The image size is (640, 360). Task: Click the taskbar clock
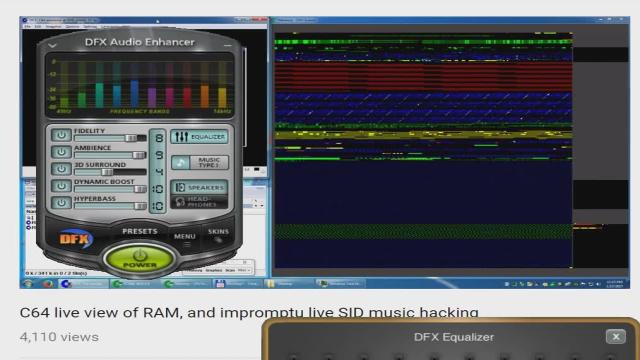click(614, 283)
